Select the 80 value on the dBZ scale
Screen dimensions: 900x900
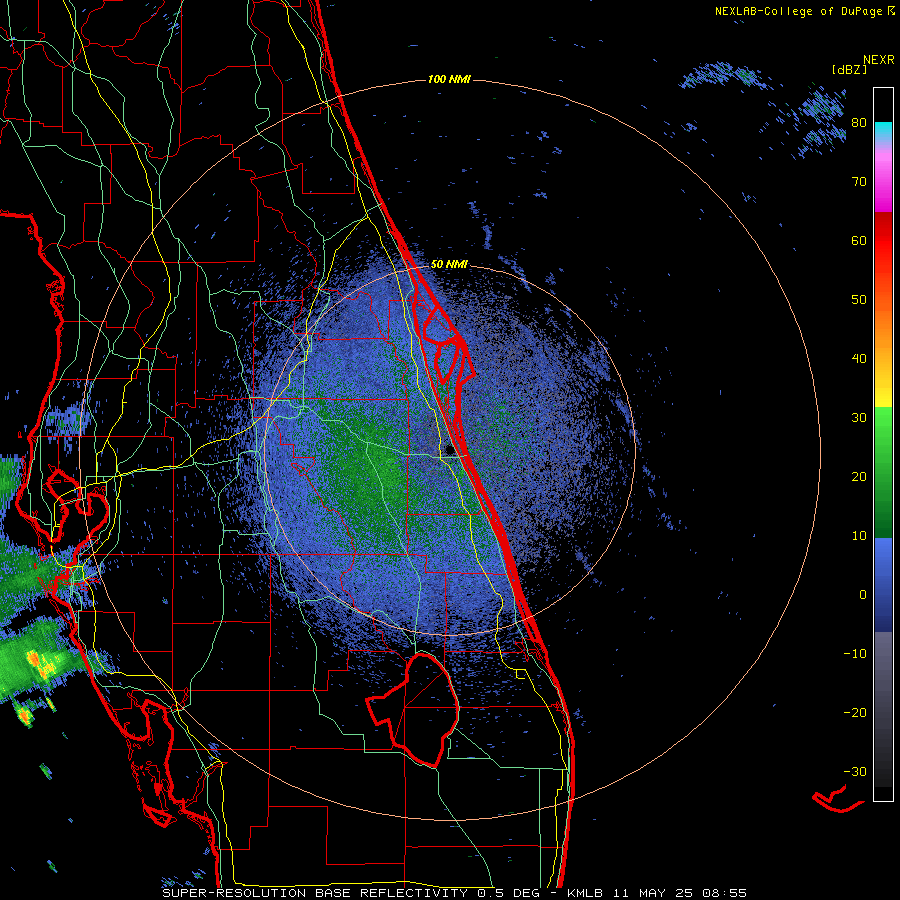coord(859,123)
